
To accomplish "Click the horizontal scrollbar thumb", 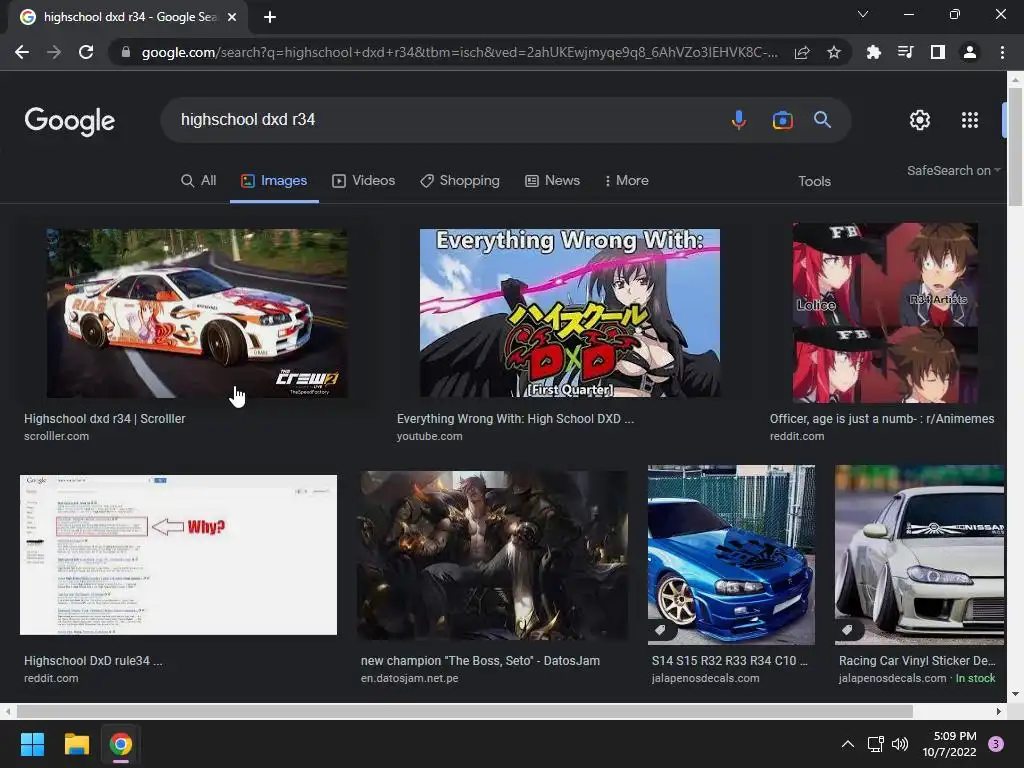I will (464, 711).
